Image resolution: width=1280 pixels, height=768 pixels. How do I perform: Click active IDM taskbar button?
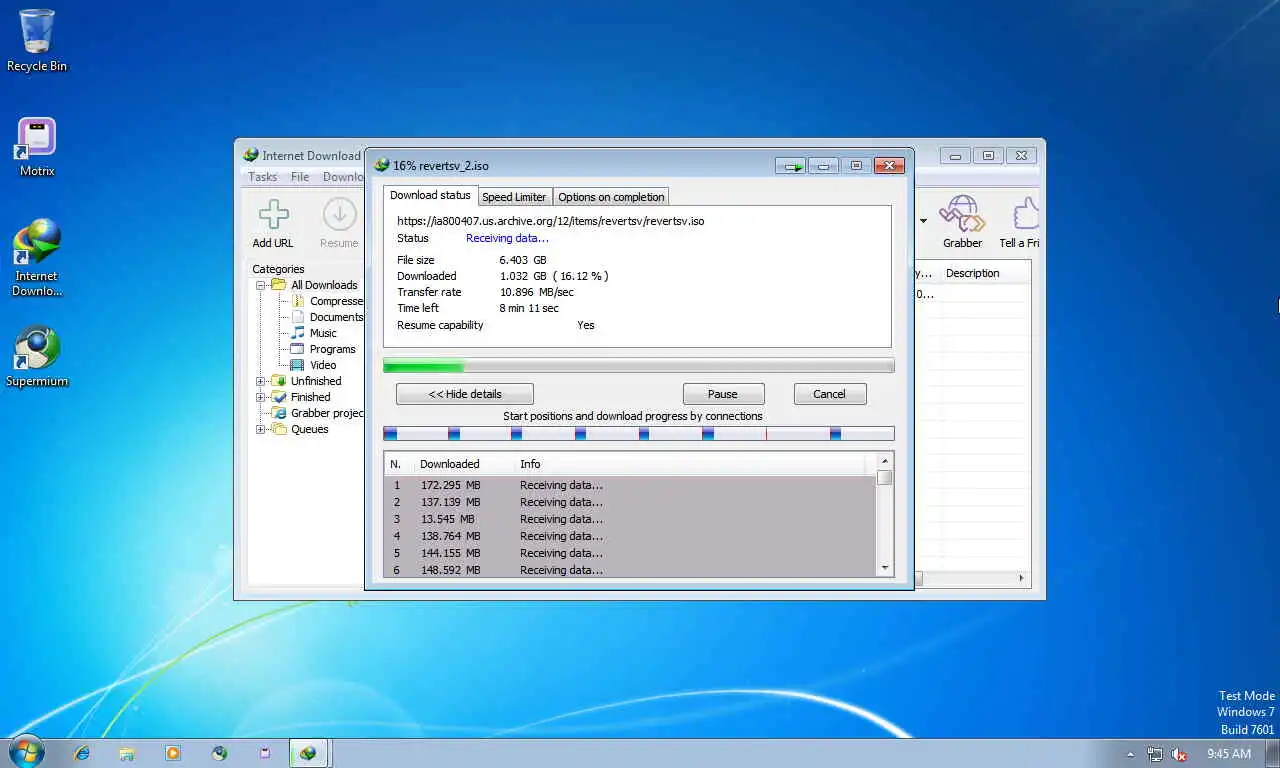309,753
